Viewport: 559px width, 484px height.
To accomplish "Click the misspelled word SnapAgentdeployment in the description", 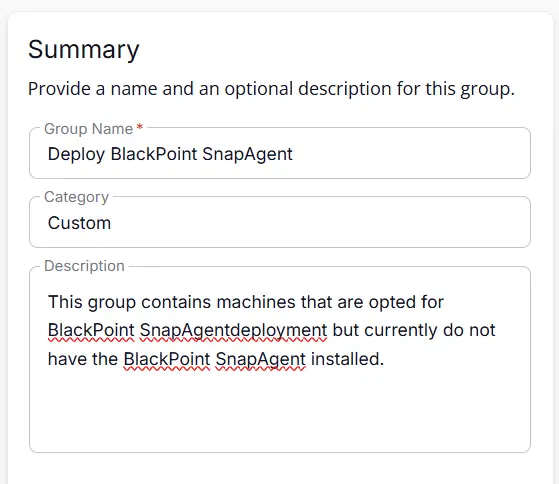I will 233,330.
